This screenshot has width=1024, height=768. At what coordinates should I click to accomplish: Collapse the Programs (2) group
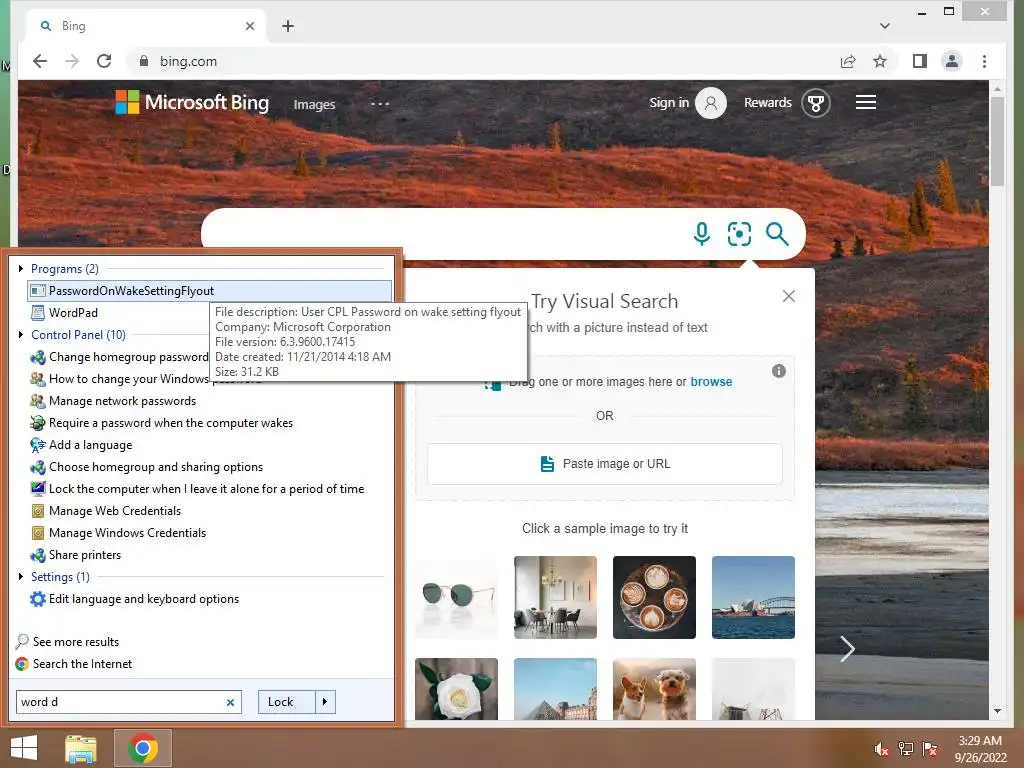pyautogui.click(x=21, y=268)
